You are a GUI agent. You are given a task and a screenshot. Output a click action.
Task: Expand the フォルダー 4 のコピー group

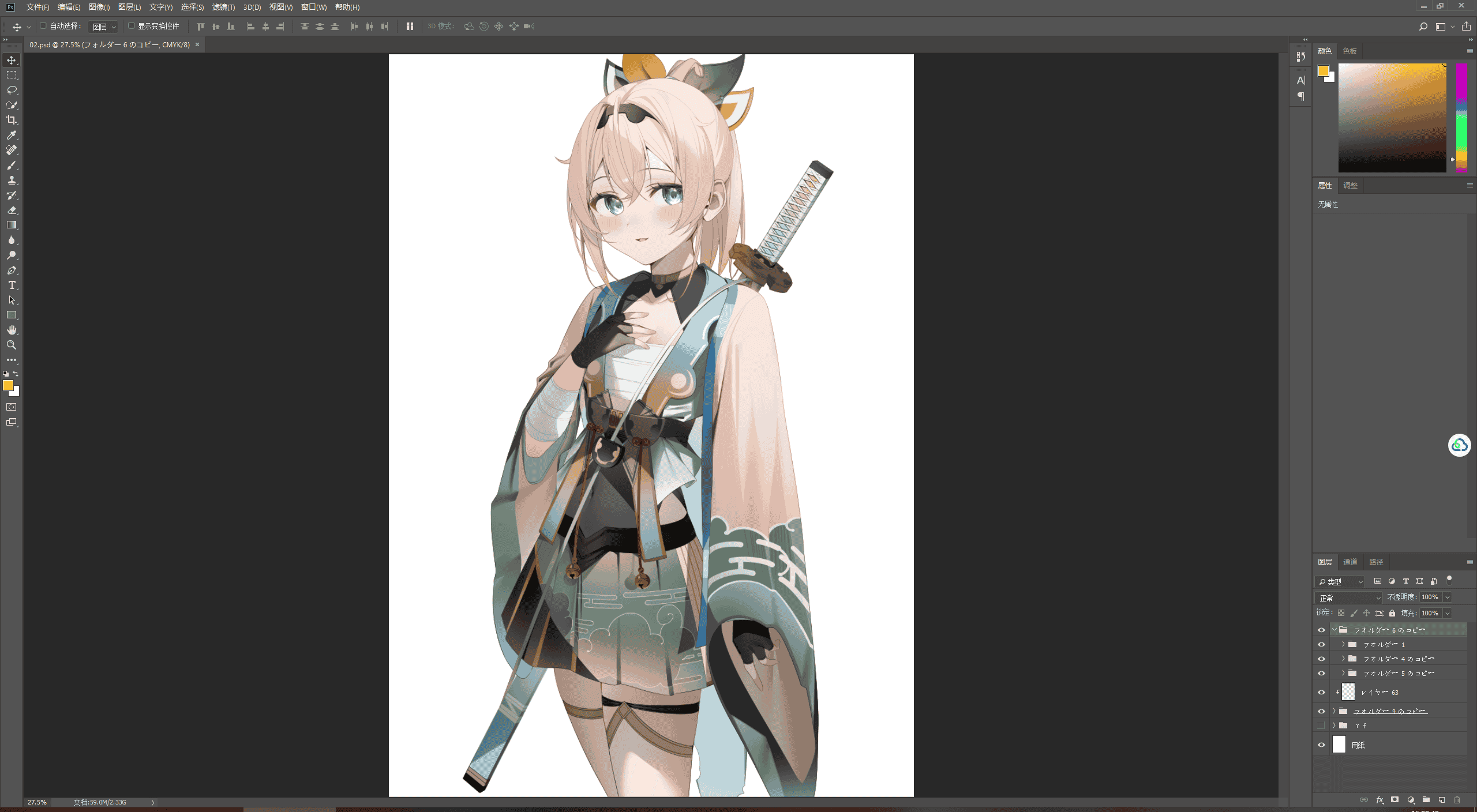point(1343,659)
